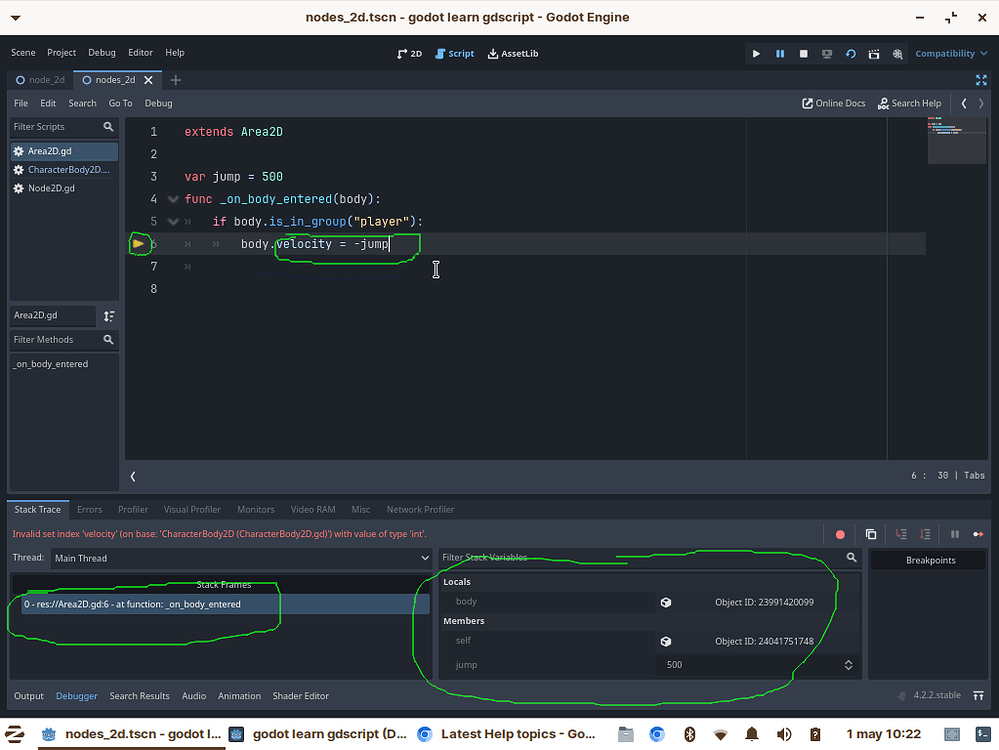
Task: Select CharacterBody2D.gd in the scripts list
Action: (x=66, y=169)
